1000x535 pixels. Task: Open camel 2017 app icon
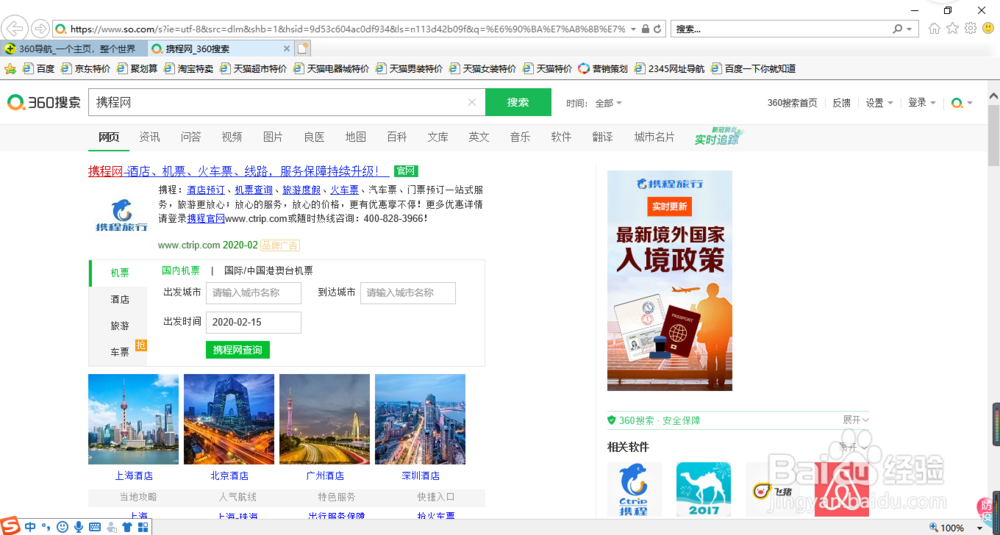(703, 490)
